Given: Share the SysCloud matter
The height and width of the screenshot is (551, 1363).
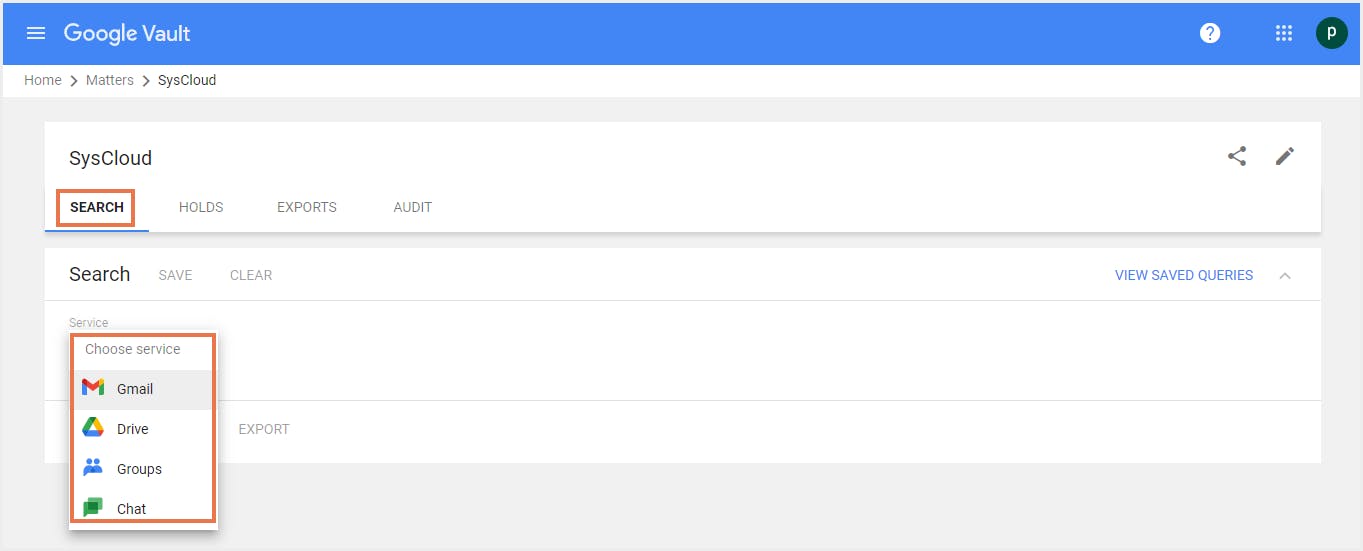Looking at the screenshot, I should (x=1237, y=156).
